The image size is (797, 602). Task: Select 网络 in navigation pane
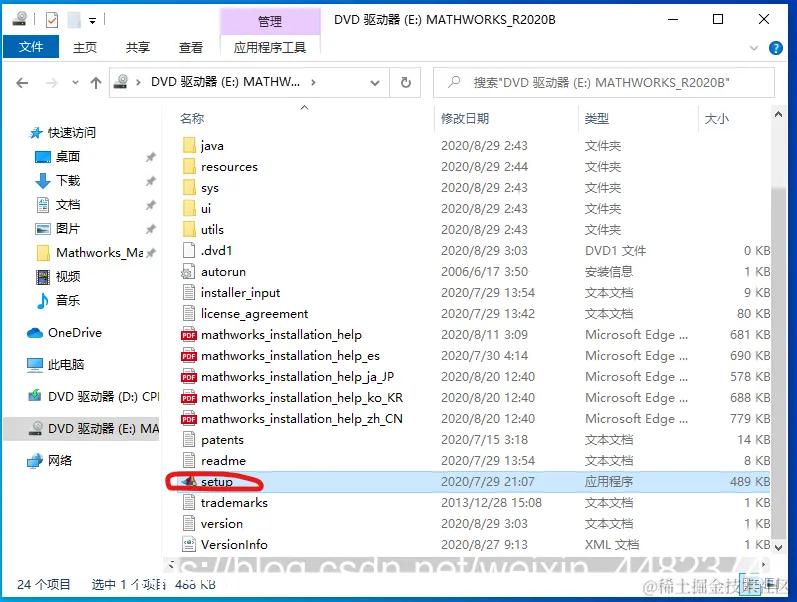coord(59,461)
